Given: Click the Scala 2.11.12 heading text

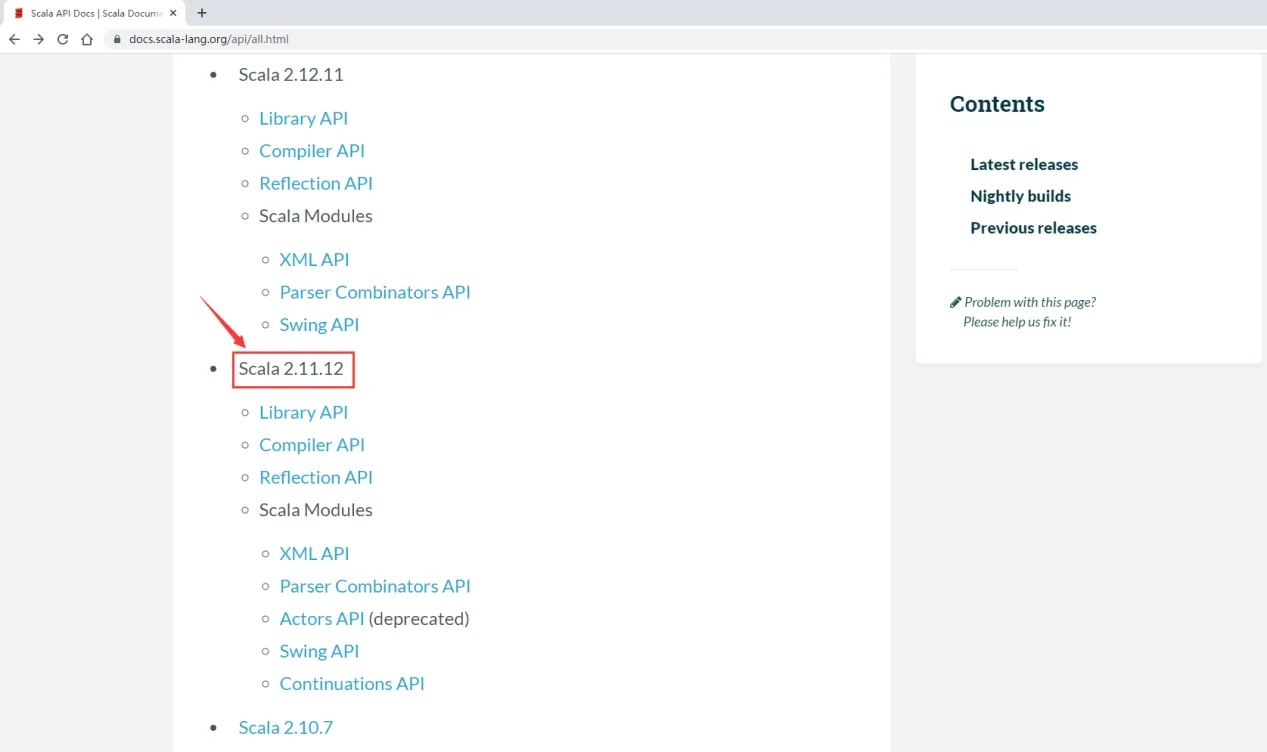Looking at the screenshot, I should [x=291, y=368].
